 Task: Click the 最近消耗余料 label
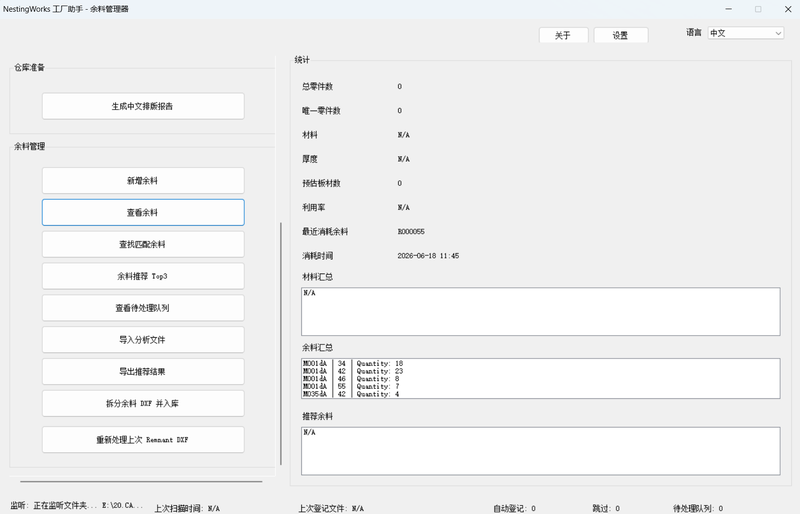point(325,232)
